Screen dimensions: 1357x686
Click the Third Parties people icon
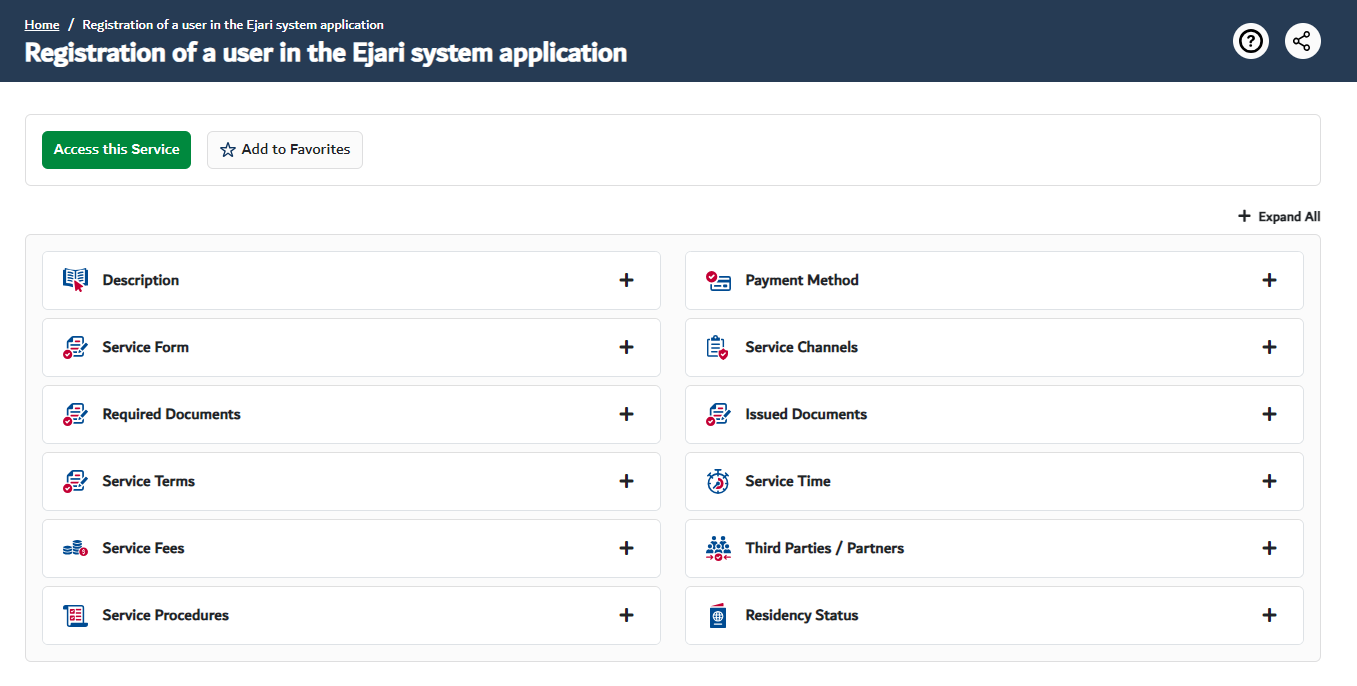point(718,548)
